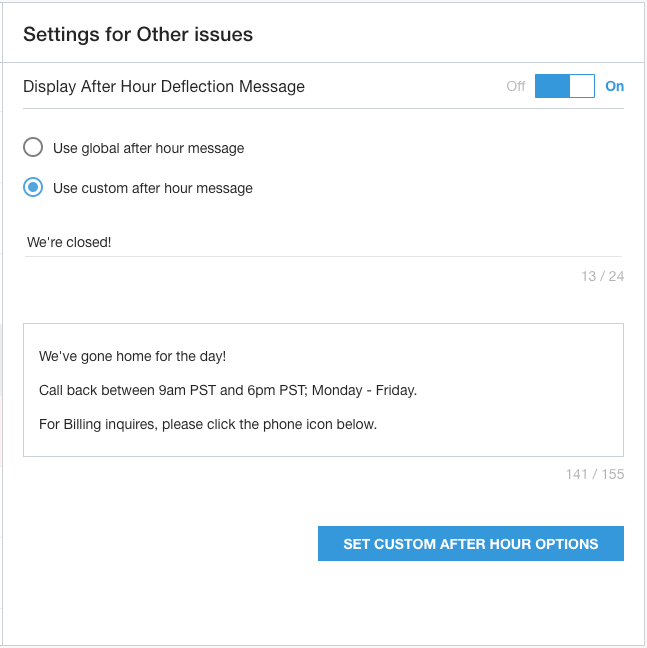Image resolution: width=647 pixels, height=648 pixels.
Task: Click the 13 / 24 title character counter
Action: click(x=602, y=276)
